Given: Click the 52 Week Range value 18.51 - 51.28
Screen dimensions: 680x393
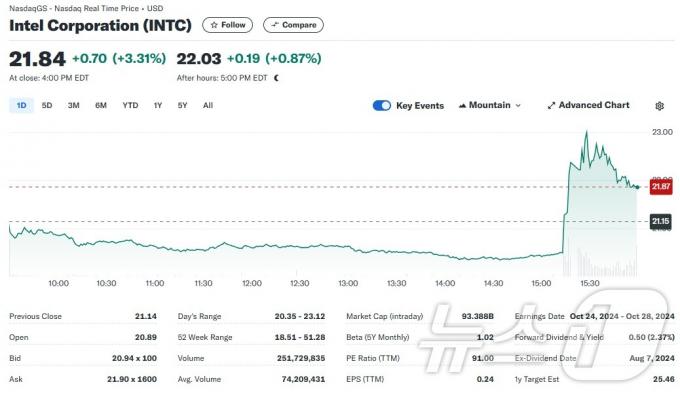Looking at the screenshot, I should pyautogui.click(x=300, y=337).
